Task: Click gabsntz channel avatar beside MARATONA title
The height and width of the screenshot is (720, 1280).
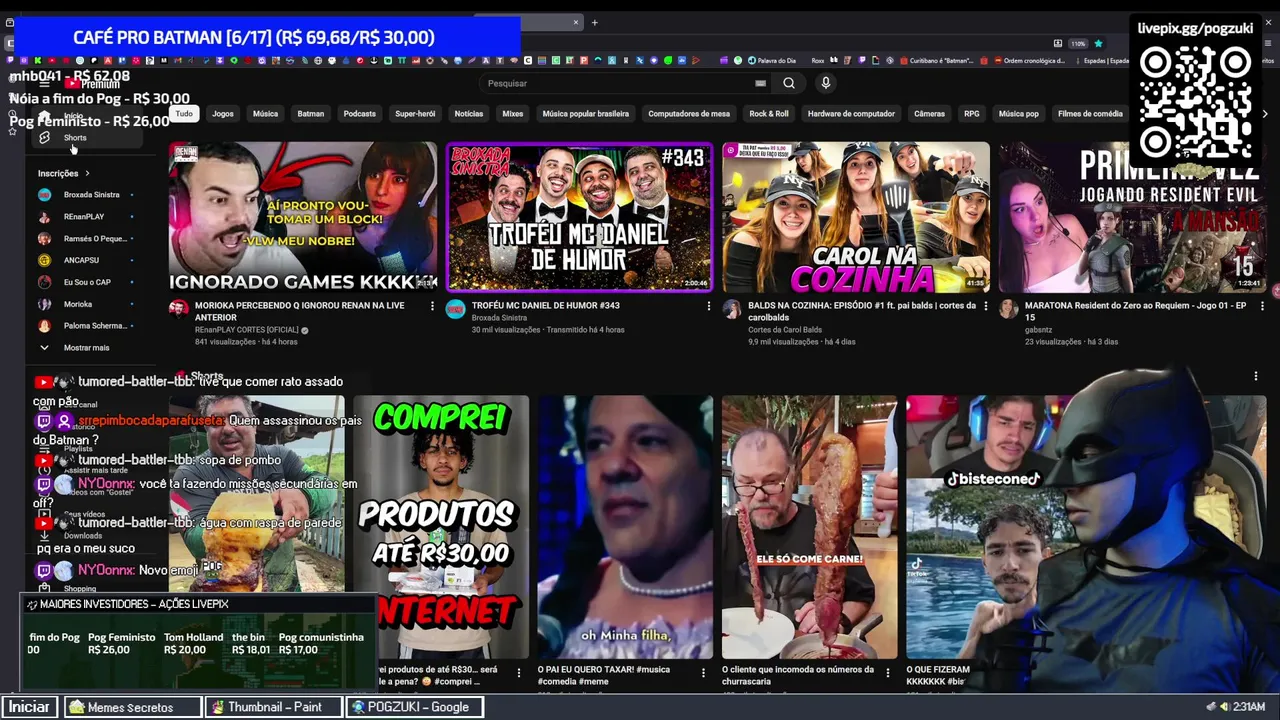Action: [x=1008, y=309]
